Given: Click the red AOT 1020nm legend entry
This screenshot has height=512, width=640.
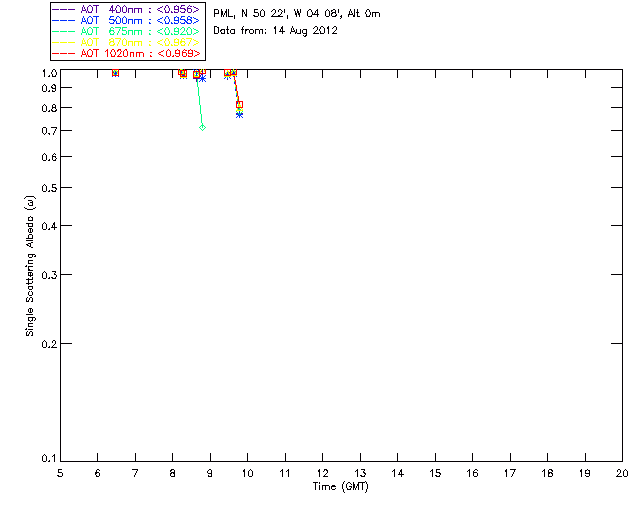Looking at the screenshot, I should tap(126, 53).
